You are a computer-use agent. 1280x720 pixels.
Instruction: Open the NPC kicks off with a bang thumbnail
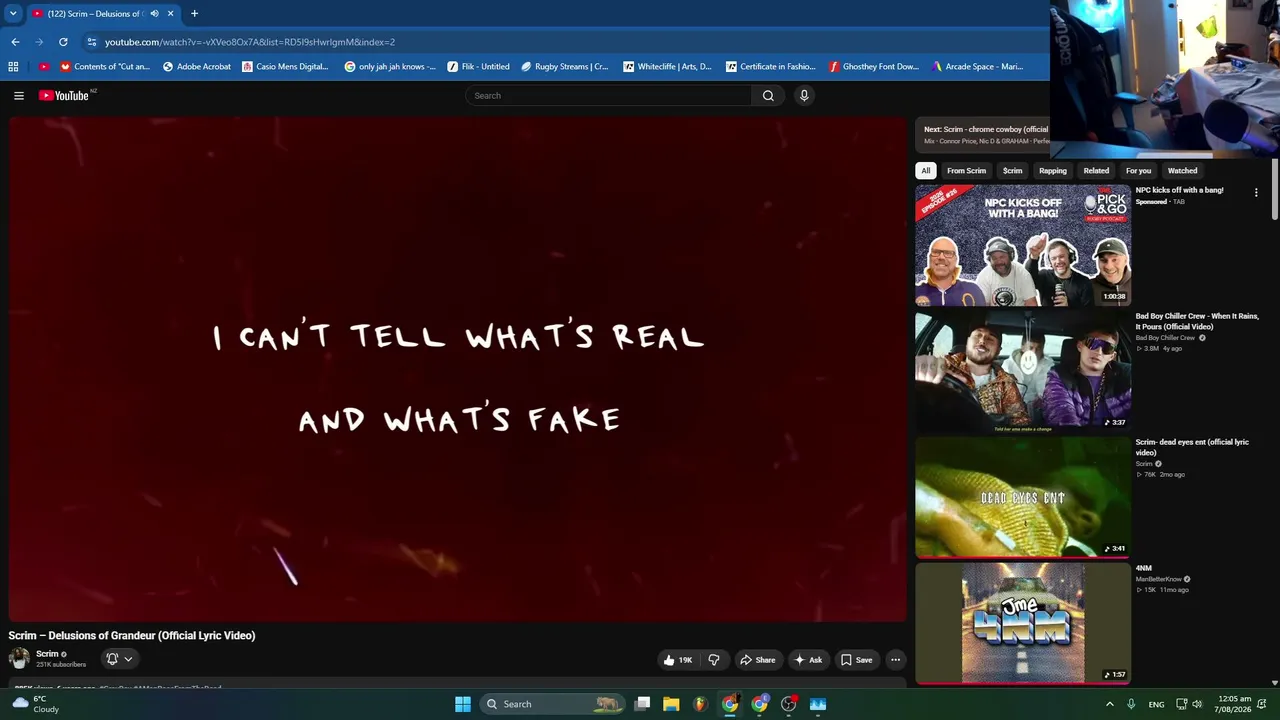tap(1023, 245)
